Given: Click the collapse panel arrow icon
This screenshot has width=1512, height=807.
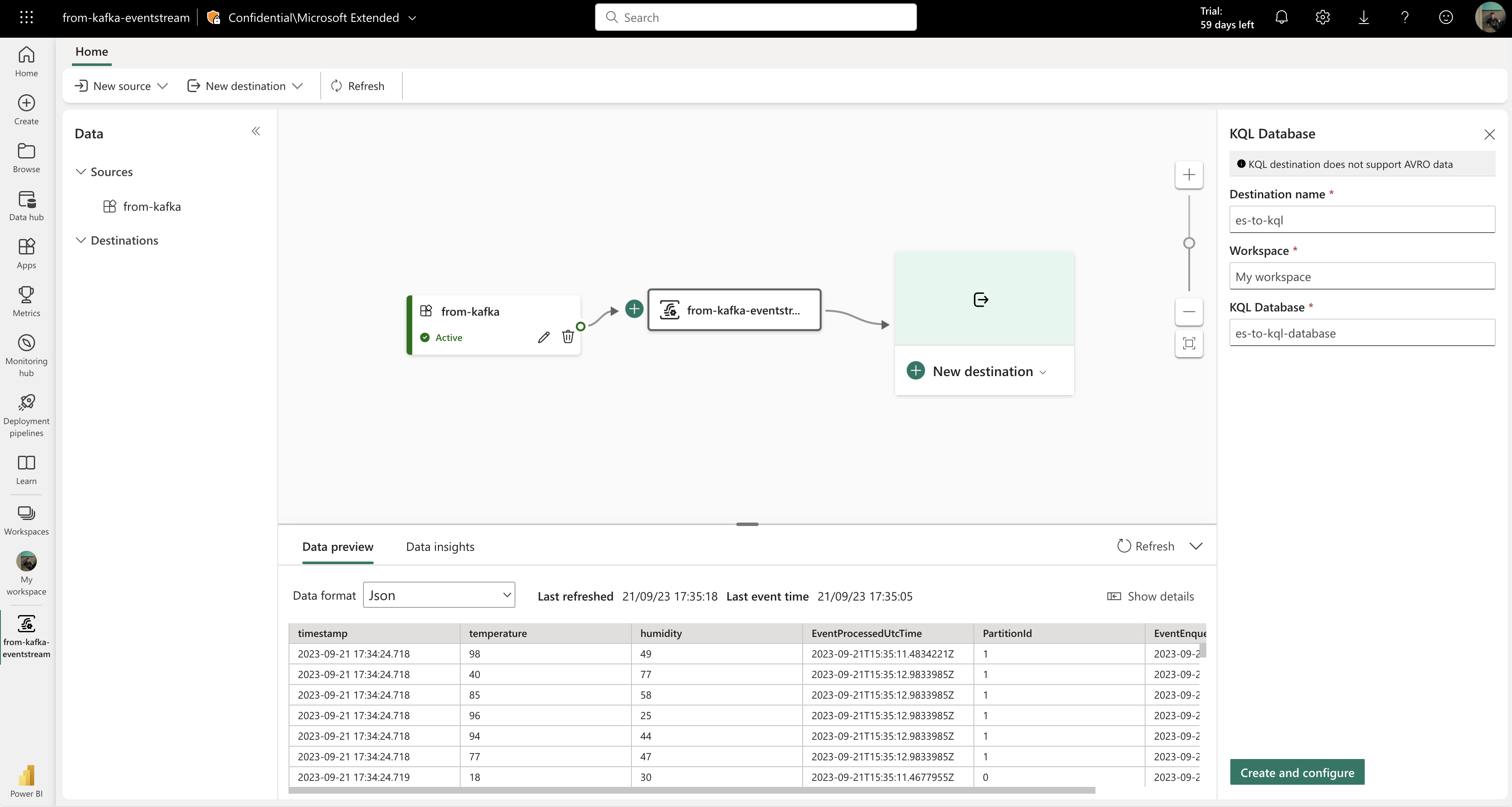Looking at the screenshot, I should click(256, 131).
